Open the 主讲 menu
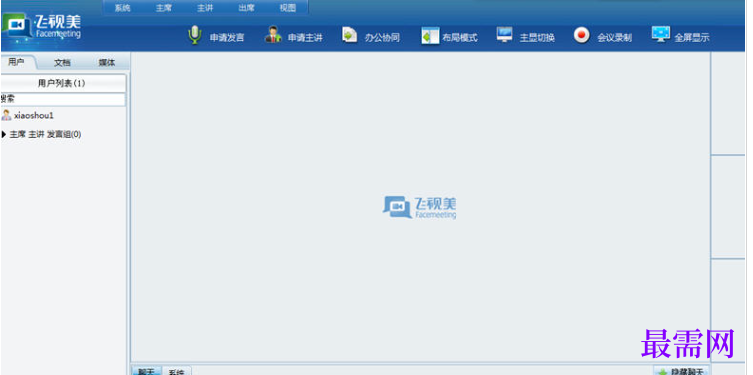Image resolution: width=753 pixels, height=375 pixels. coord(205,8)
